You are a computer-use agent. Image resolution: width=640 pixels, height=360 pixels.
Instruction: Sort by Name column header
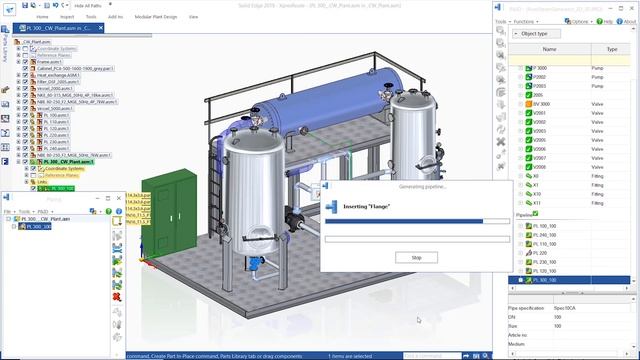pyautogui.click(x=549, y=49)
